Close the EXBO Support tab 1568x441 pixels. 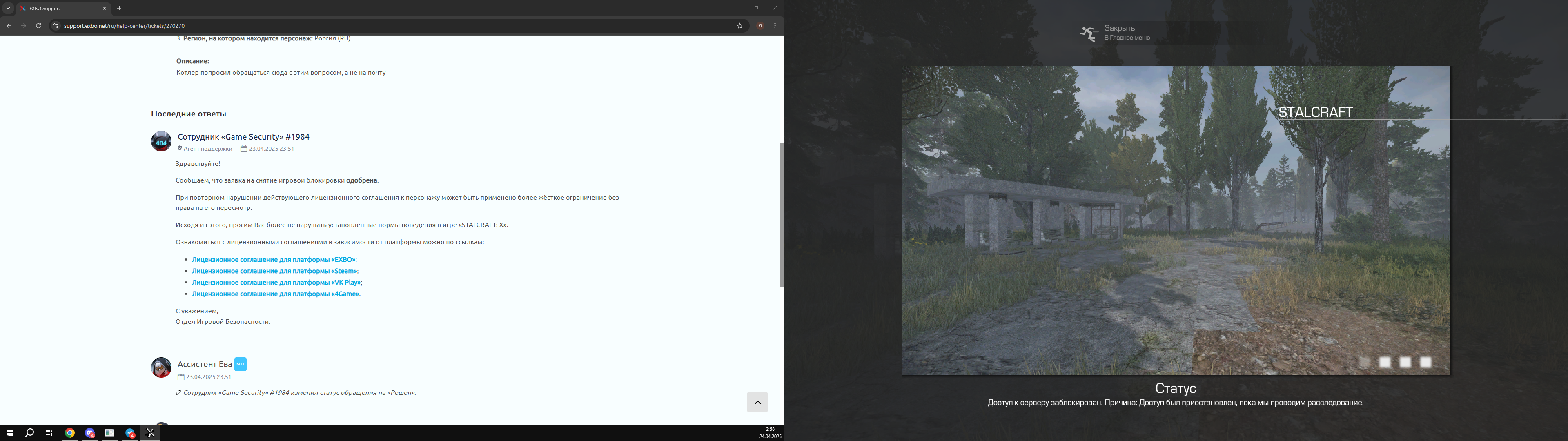[x=104, y=9]
